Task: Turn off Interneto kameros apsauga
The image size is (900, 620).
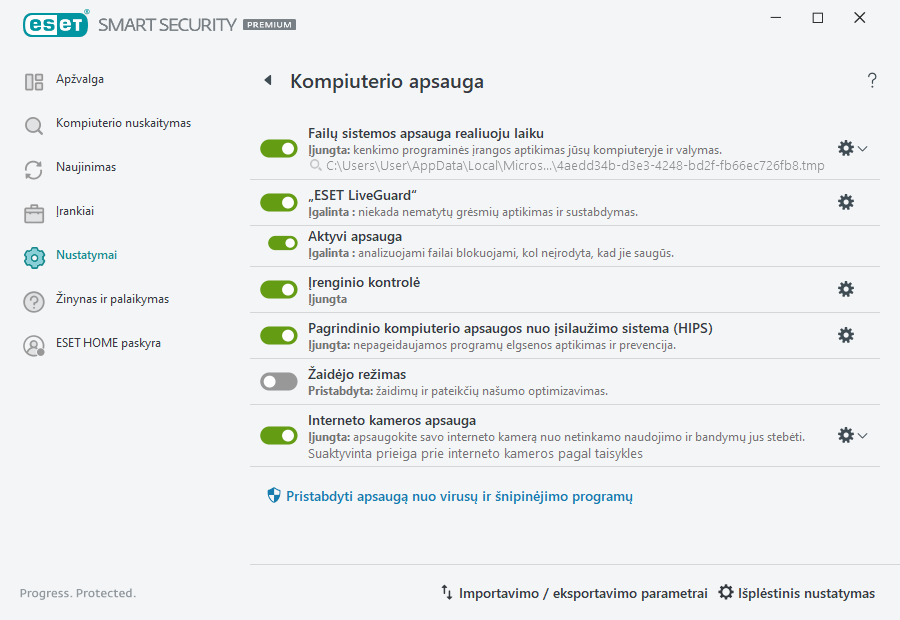Action: pos(278,435)
